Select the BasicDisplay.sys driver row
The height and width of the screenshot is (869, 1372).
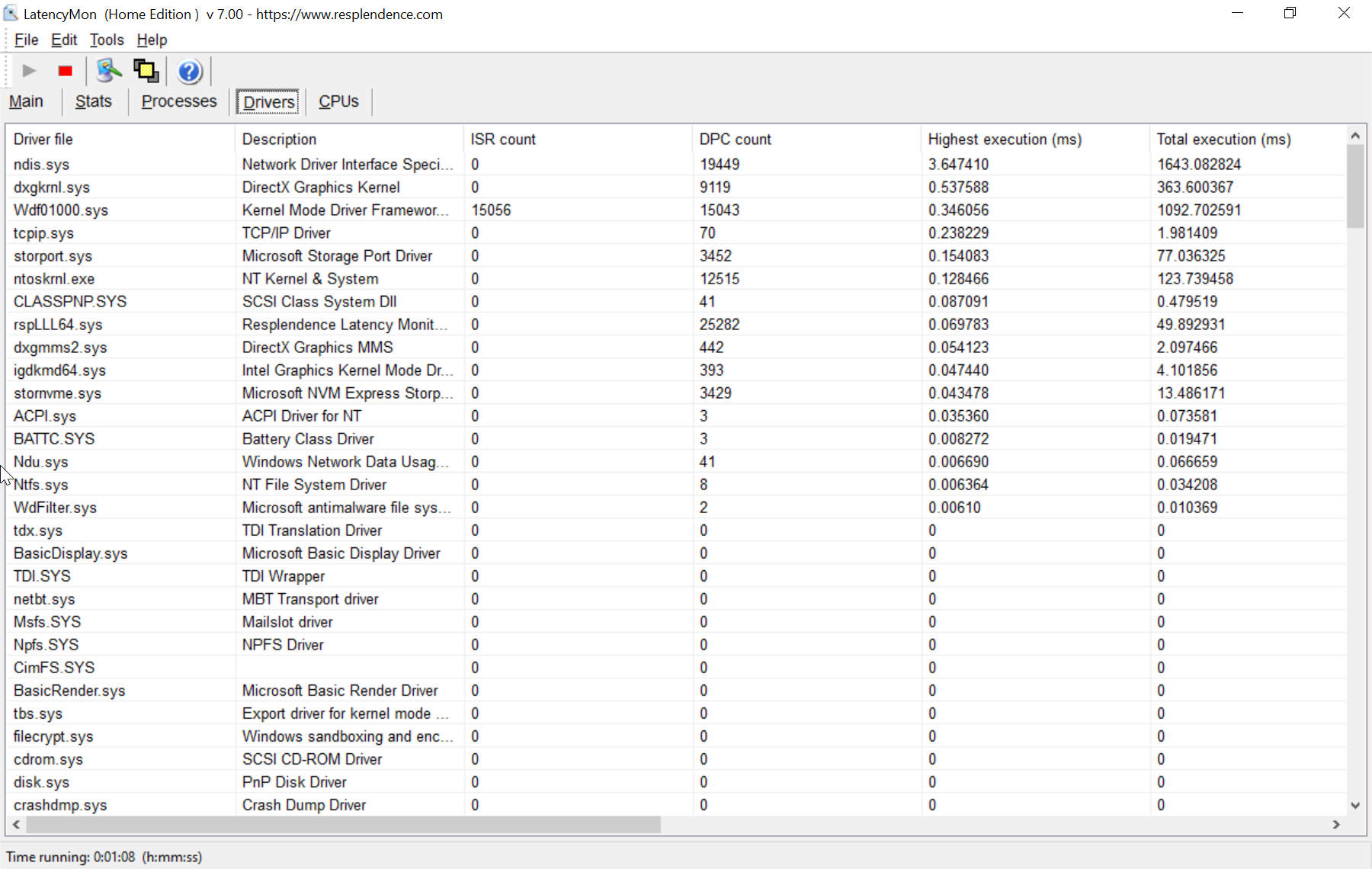click(x=676, y=553)
